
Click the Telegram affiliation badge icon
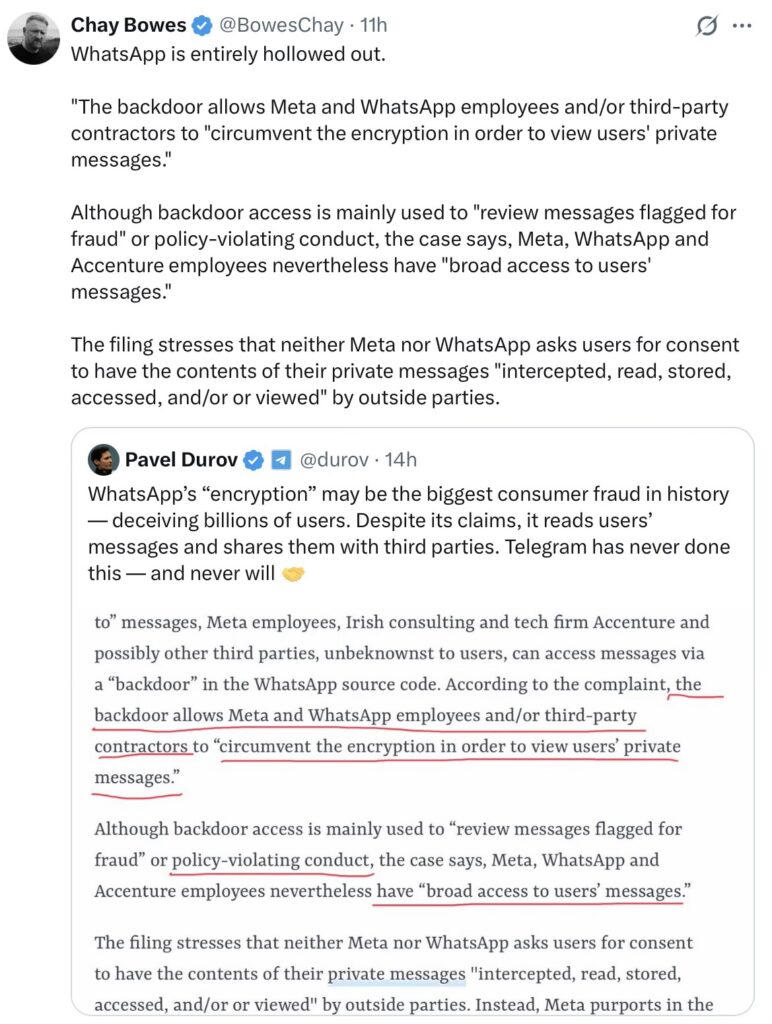pyautogui.click(x=281, y=460)
